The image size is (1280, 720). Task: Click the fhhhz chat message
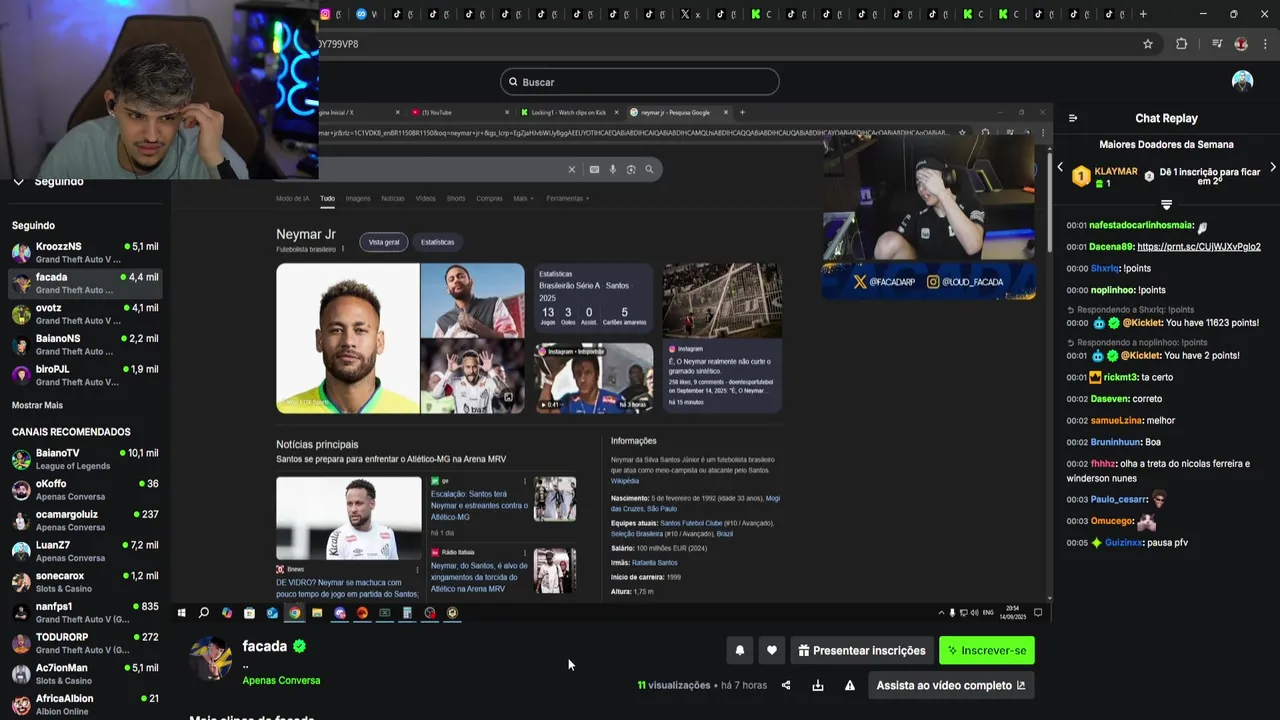[x=1160, y=471]
